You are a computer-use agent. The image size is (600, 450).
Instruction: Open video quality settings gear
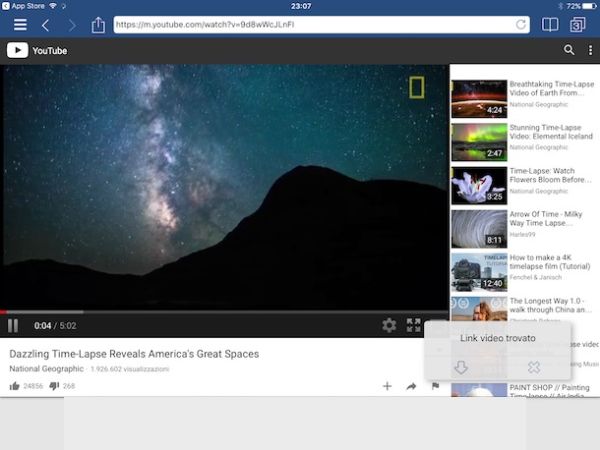coord(389,325)
